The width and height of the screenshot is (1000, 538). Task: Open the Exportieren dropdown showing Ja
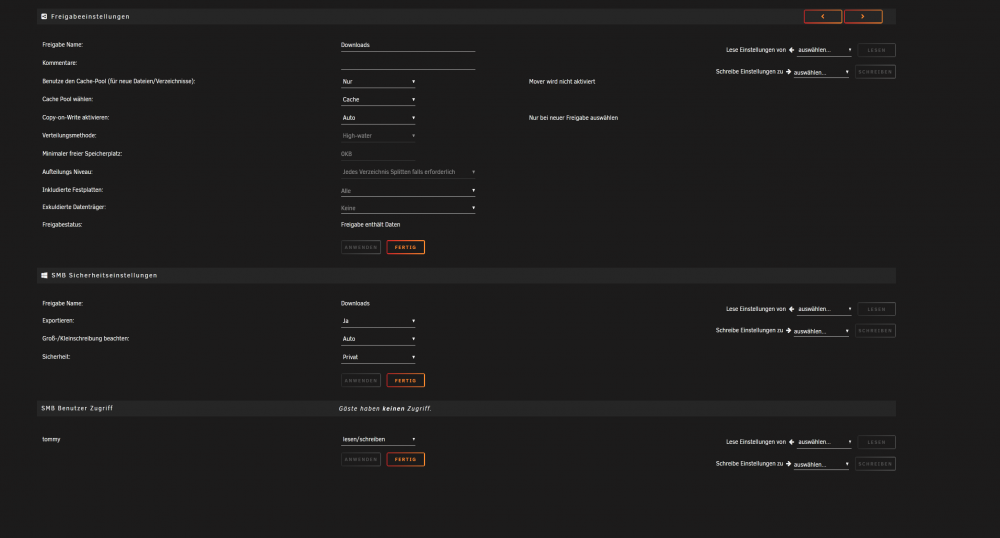click(x=378, y=321)
